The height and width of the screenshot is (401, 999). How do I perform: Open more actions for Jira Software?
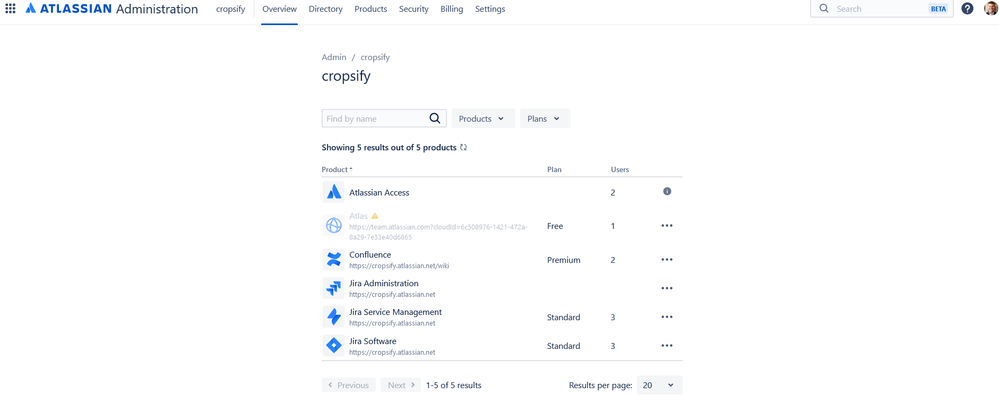coord(667,346)
